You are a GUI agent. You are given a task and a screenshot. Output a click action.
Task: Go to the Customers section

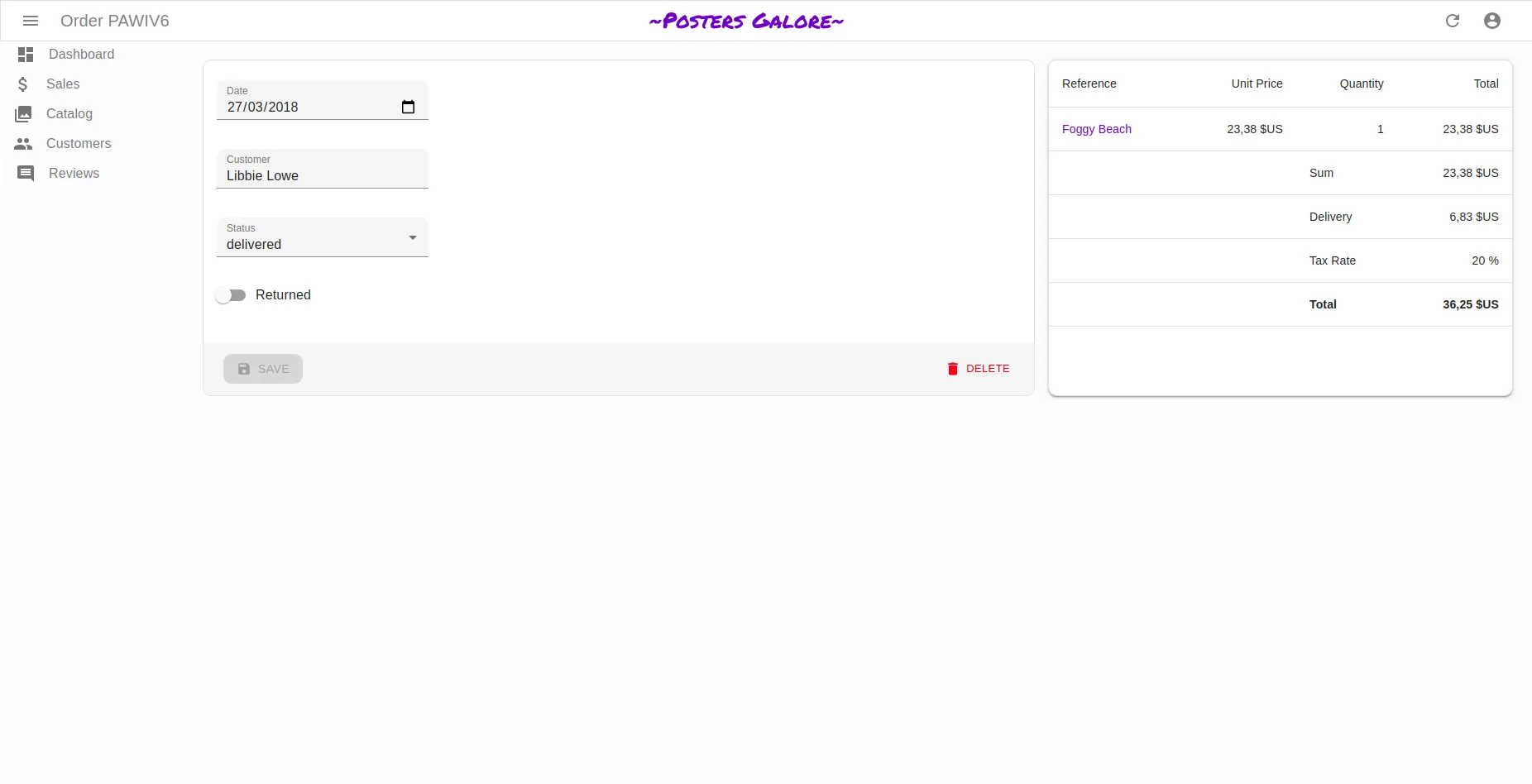(x=79, y=144)
